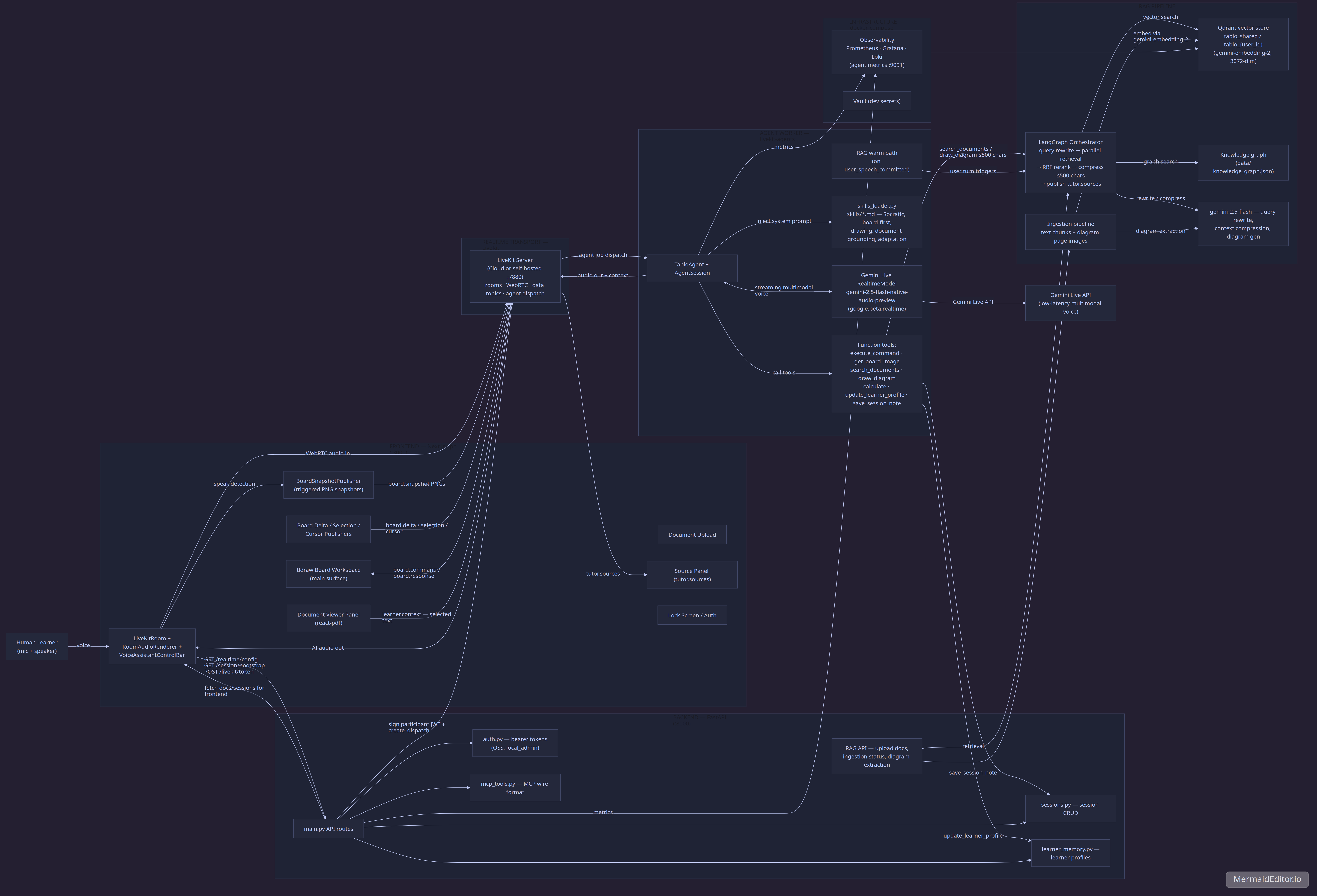Select the Function tools node
1317x896 pixels.
(877, 373)
